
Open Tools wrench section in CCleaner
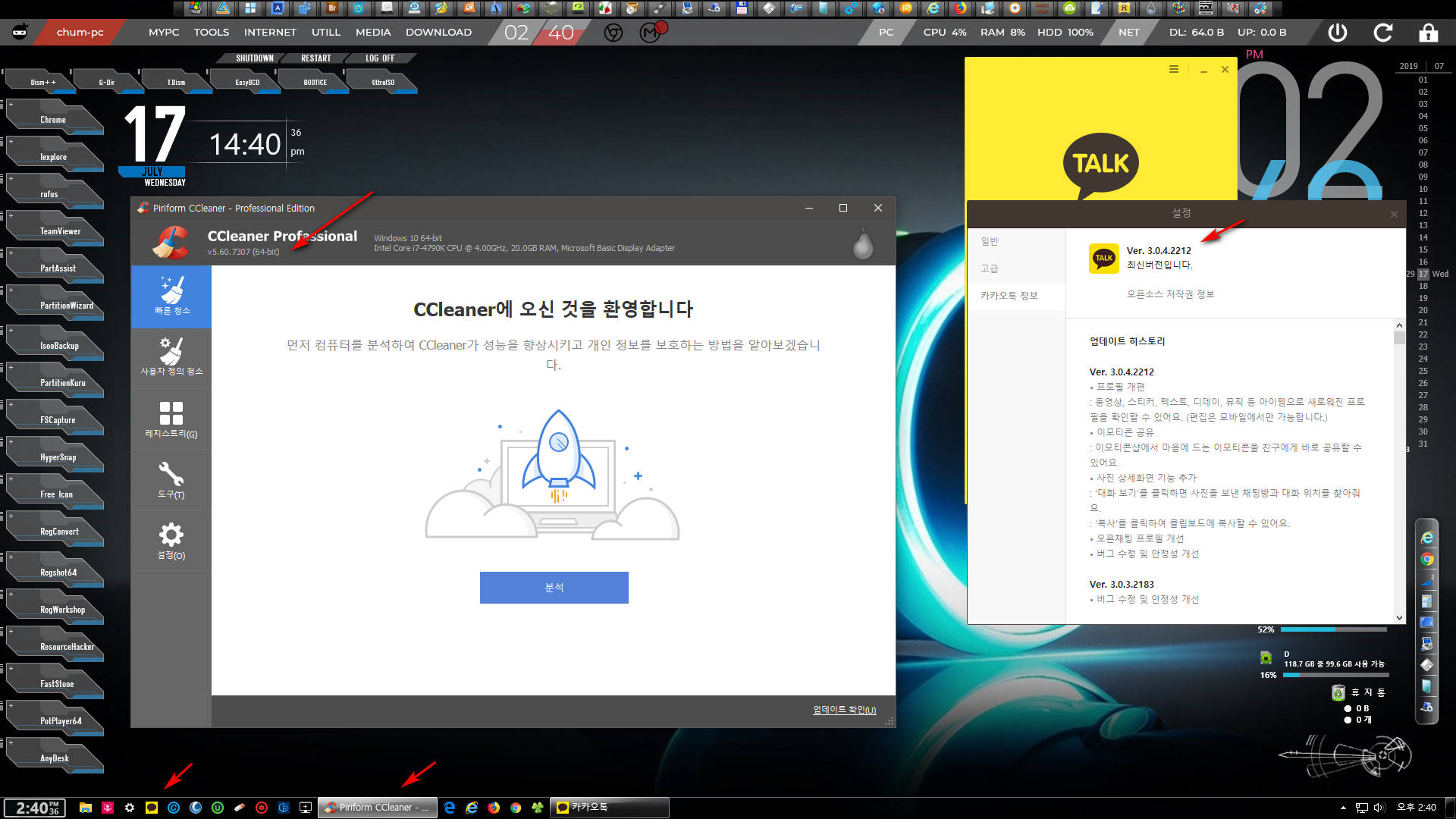[171, 480]
